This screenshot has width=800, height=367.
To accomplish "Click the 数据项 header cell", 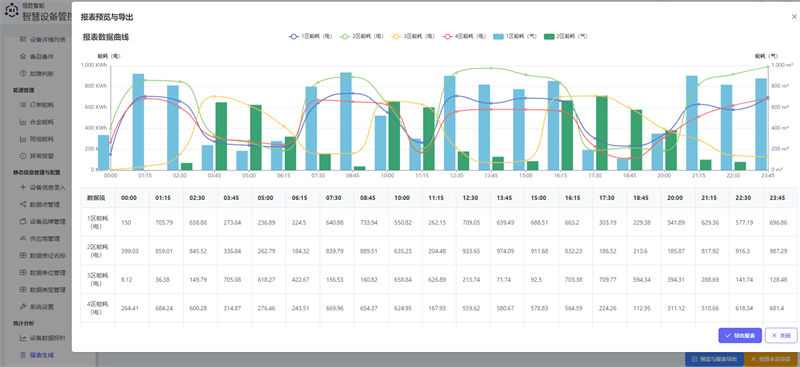I will (x=98, y=197).
